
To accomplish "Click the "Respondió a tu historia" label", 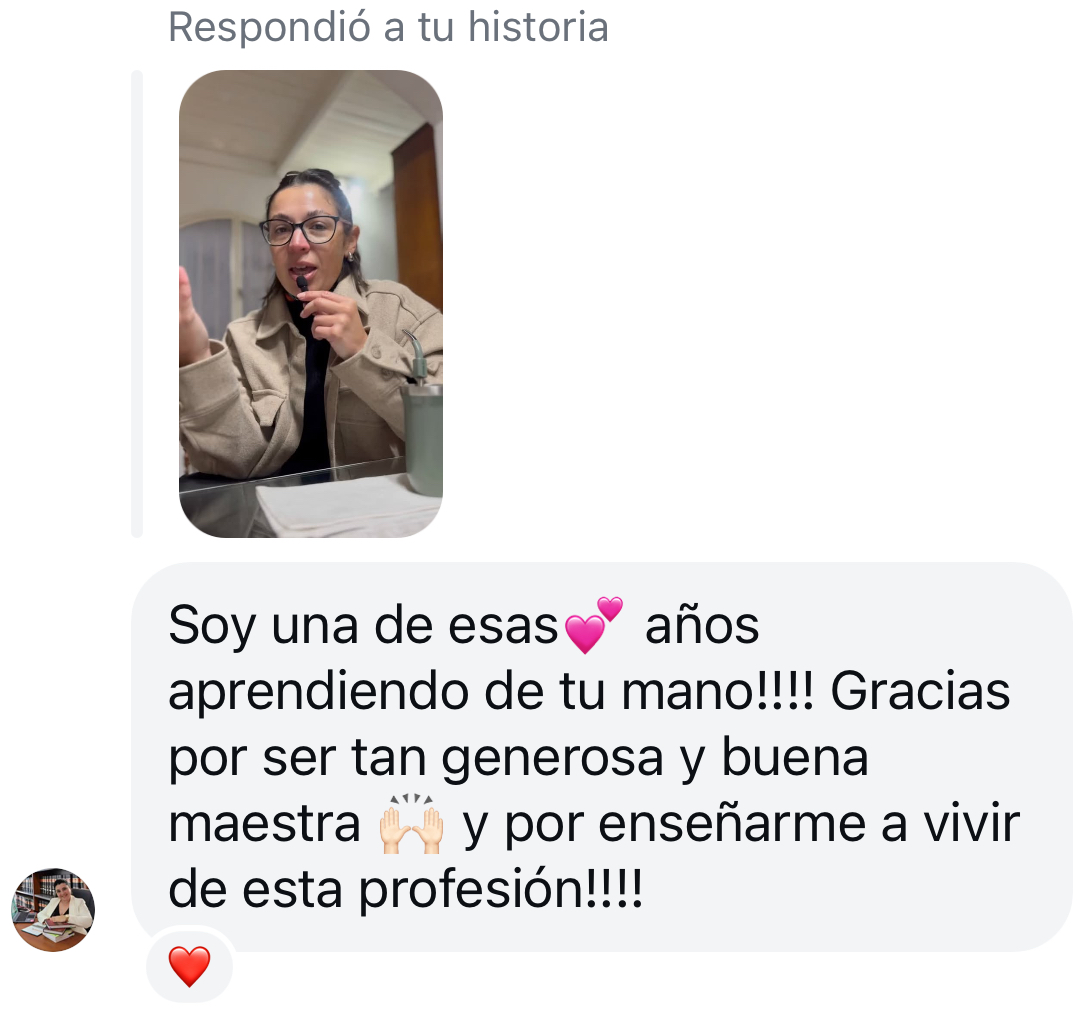I will [388, 27].
